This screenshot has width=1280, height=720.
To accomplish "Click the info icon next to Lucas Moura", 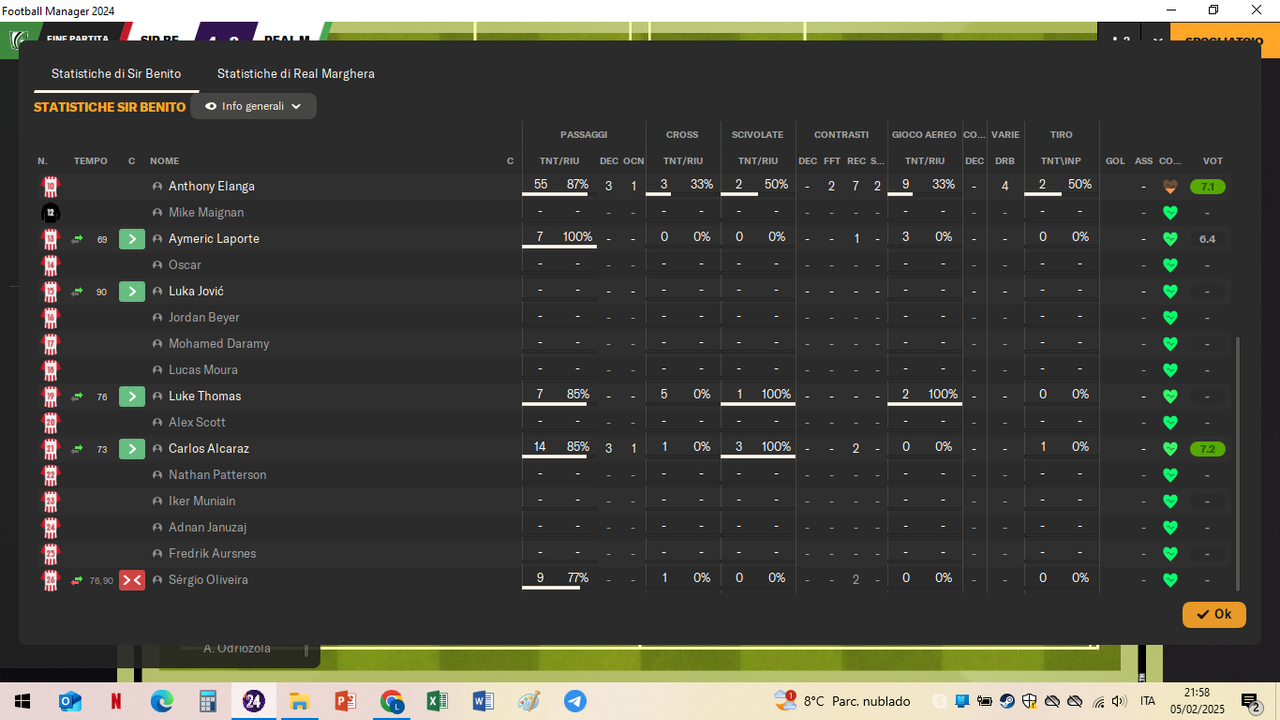I will [157, 370].
